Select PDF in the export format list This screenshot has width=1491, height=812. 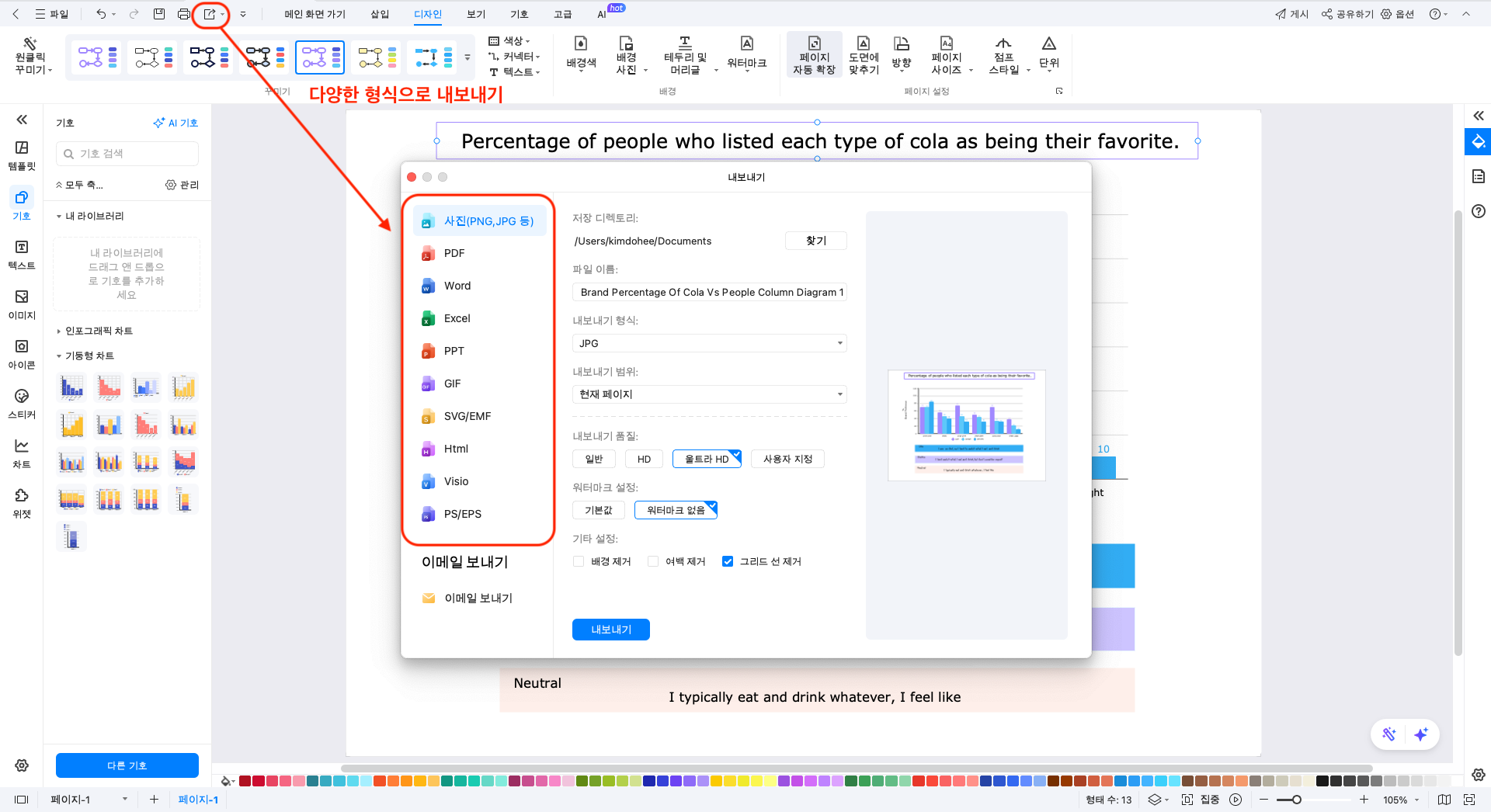[x=454, y=253]
